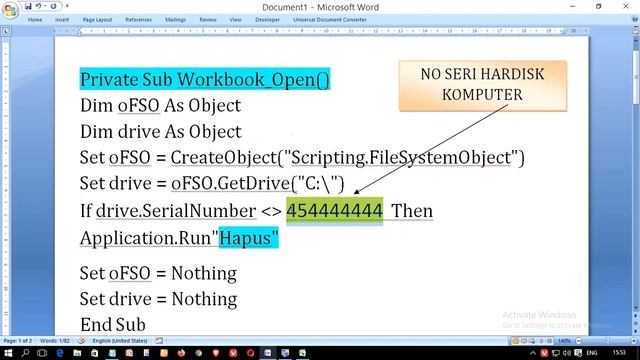Switch to Full Screen Reading view
The image size is (640, 360).
pyautogui.click(x=524, y=341)
